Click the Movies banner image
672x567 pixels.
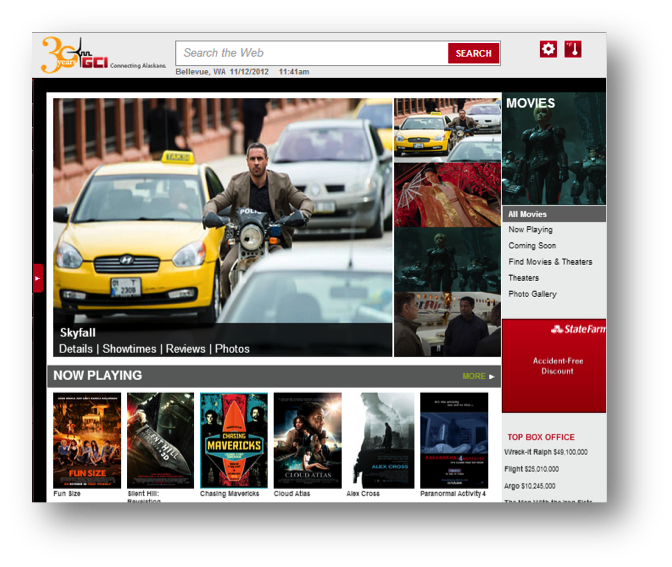coord(554,148)
